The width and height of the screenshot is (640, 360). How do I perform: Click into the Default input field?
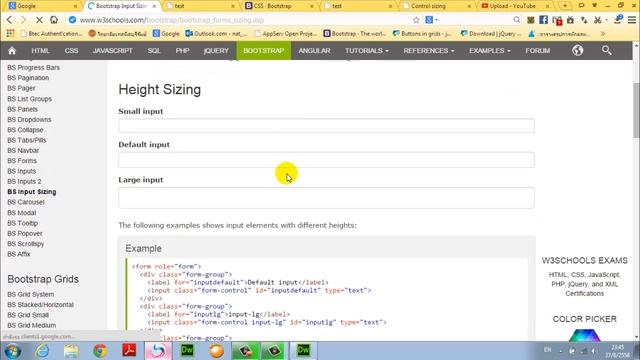coord(326,160)
